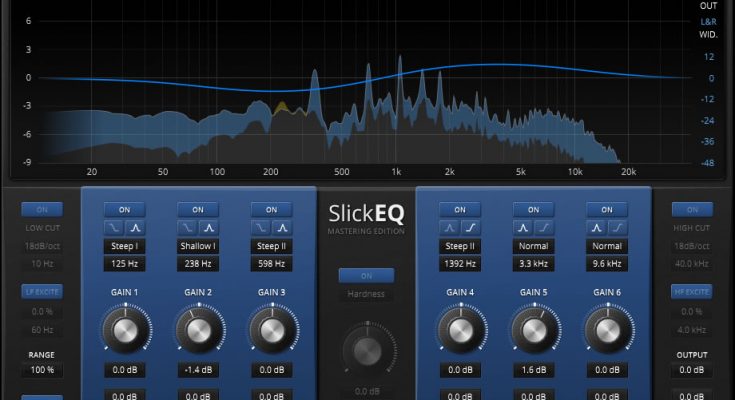The image size is (735, 400).
Task: Select bell shape for band 6
Action: (x=597, y=229)
